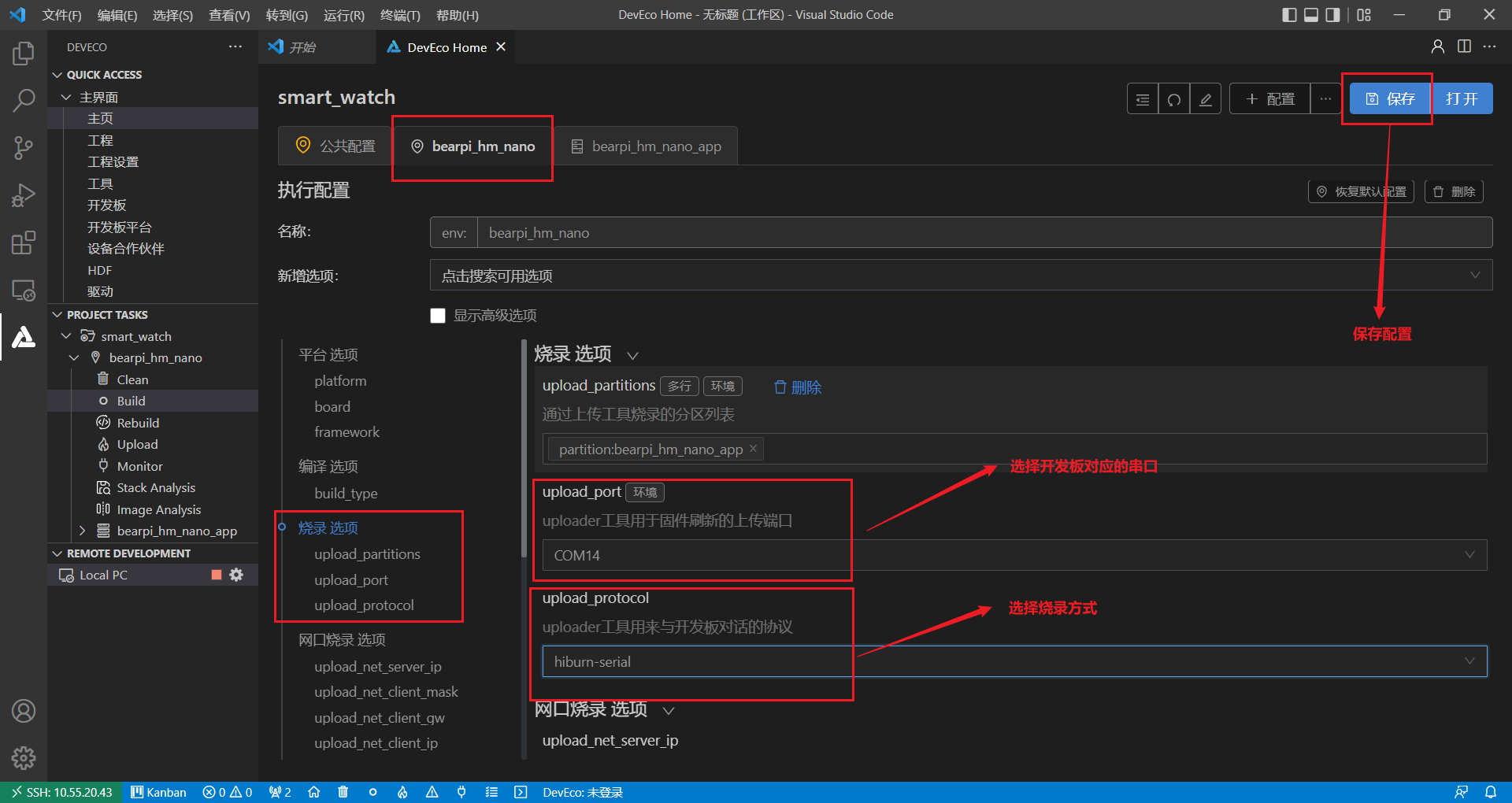The width and height of the screenshot is (1512, 803).
Task: Click the 保存 save button
Action: [x=1390, y=99]
